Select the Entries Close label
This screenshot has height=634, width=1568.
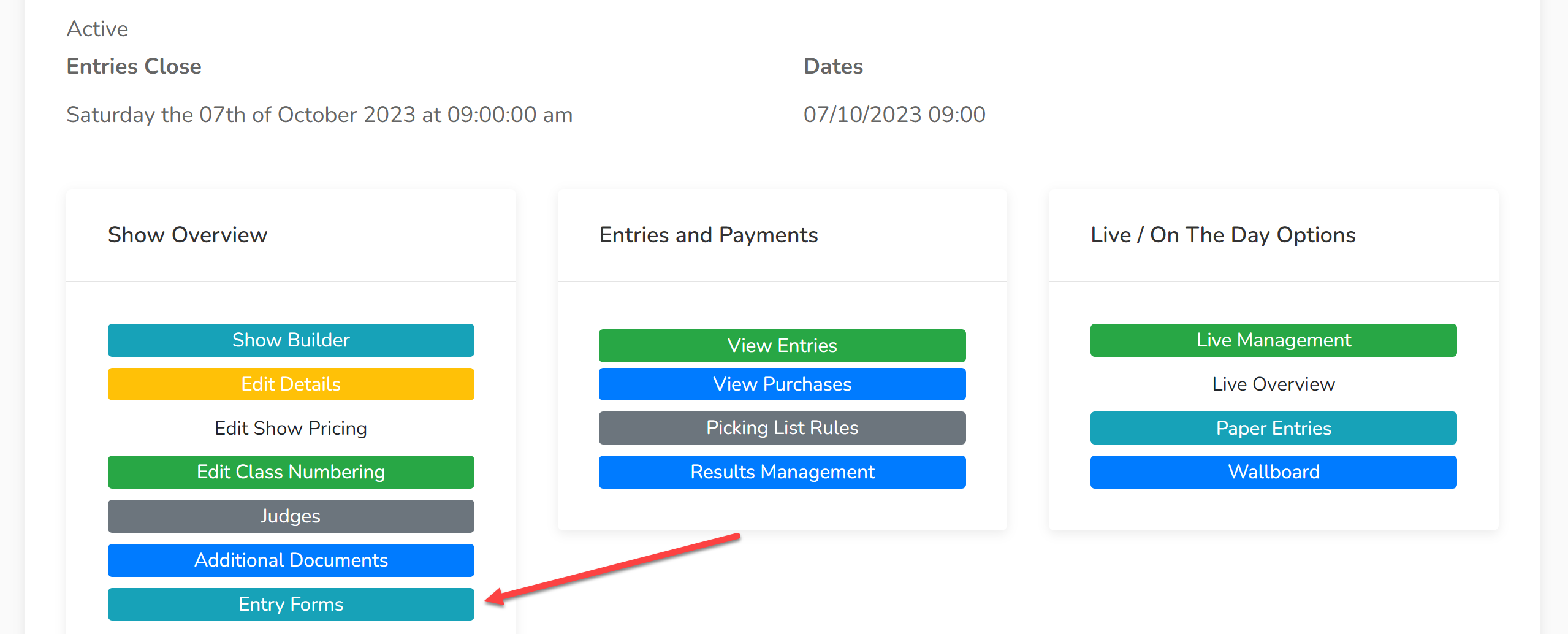tap(134, 66)
